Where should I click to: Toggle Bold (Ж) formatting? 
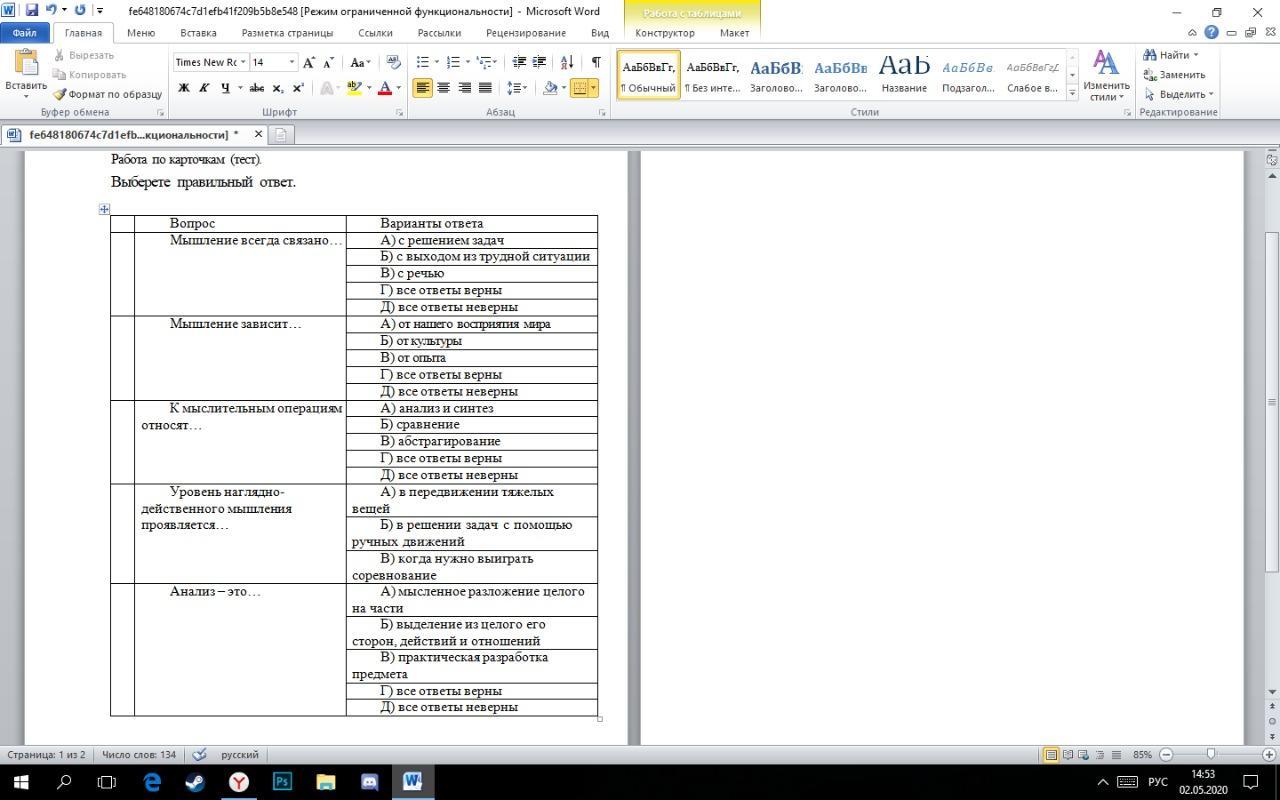point(183,88)
